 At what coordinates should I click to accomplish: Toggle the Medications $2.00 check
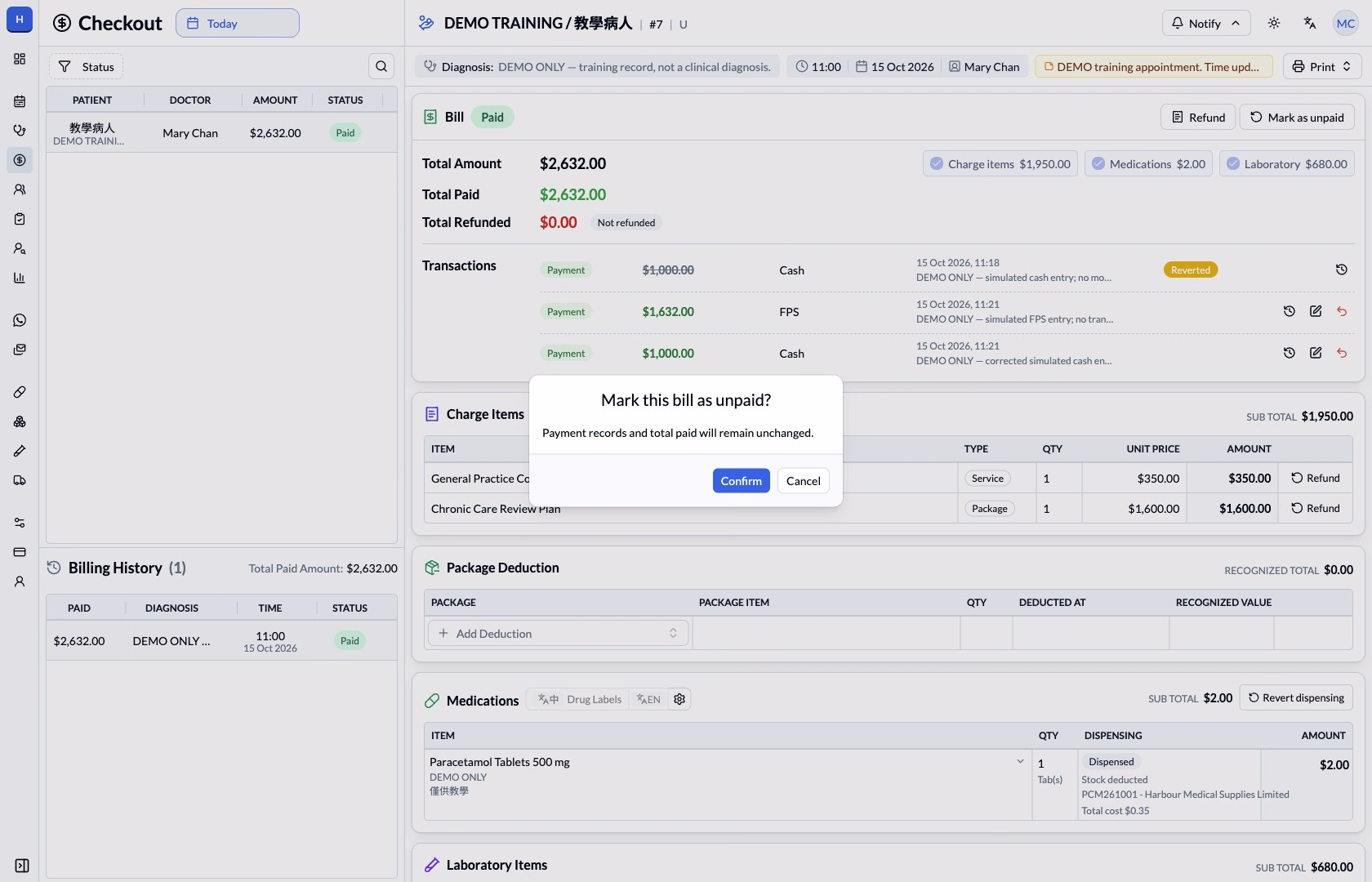click(1149, 163)
